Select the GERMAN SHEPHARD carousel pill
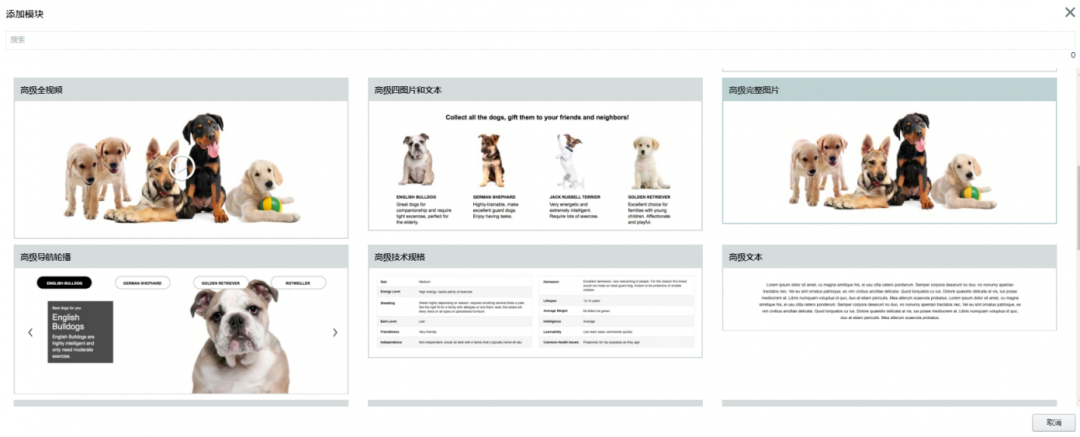This screenshot has height=437, width=1080. (x=142, y=283)
